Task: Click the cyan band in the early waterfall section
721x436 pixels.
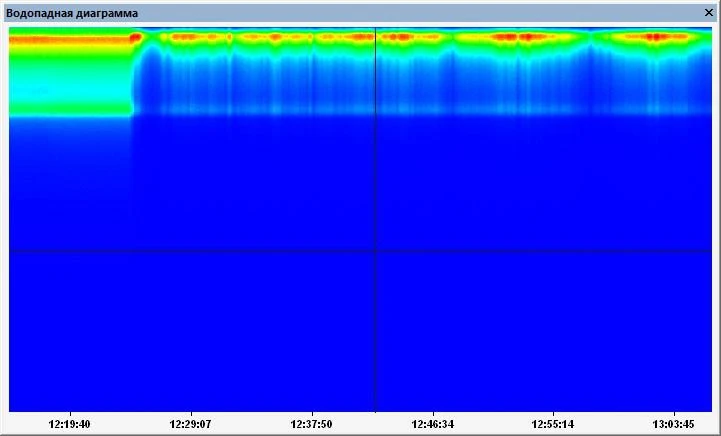Action: pos(69,90)
